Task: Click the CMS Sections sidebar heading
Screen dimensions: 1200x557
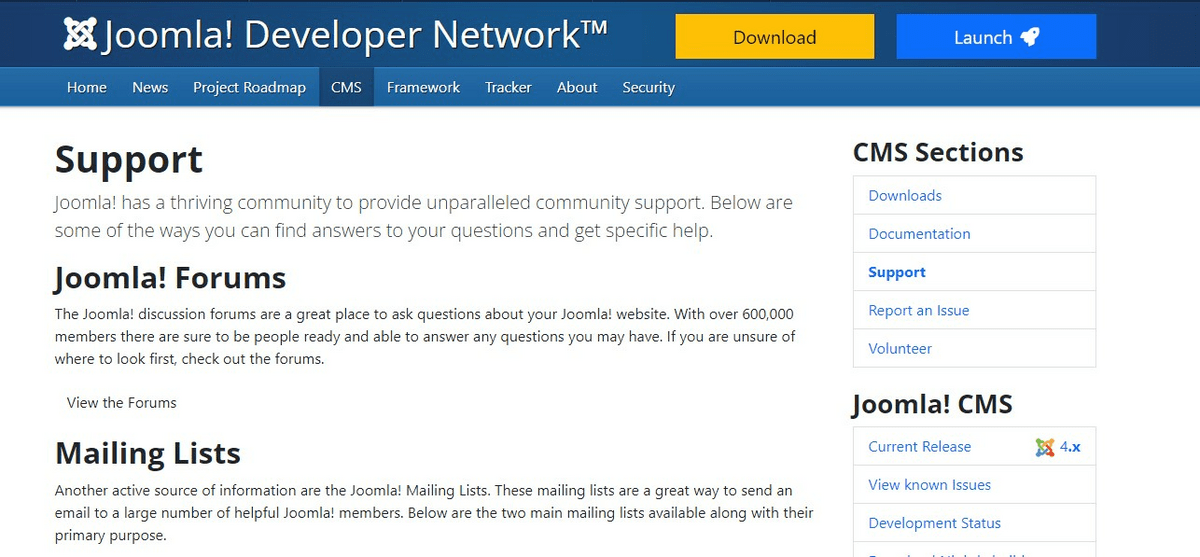Action: (x=938, y=152)
